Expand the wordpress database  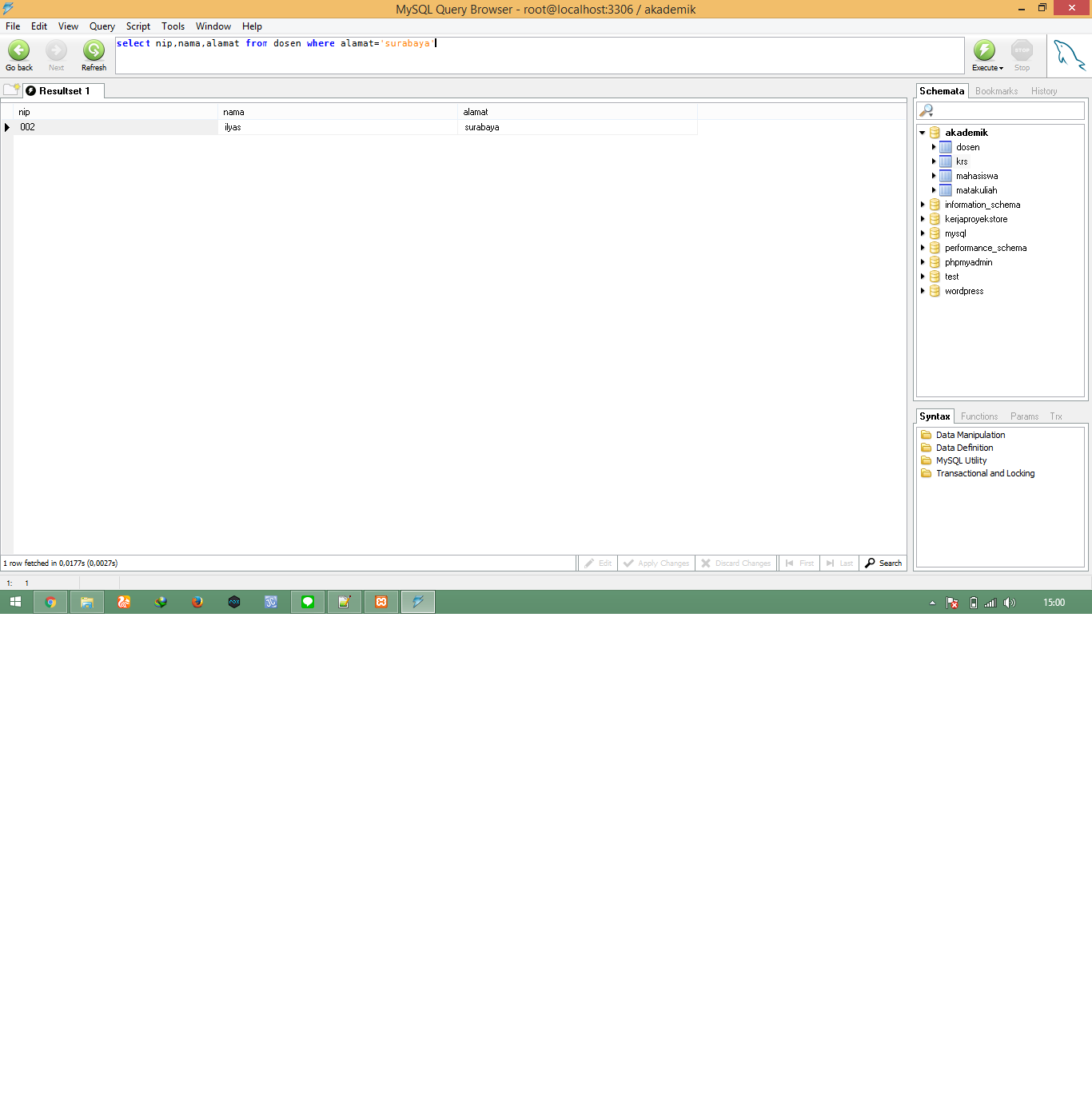pyautogui.click(x=923, y=291)
